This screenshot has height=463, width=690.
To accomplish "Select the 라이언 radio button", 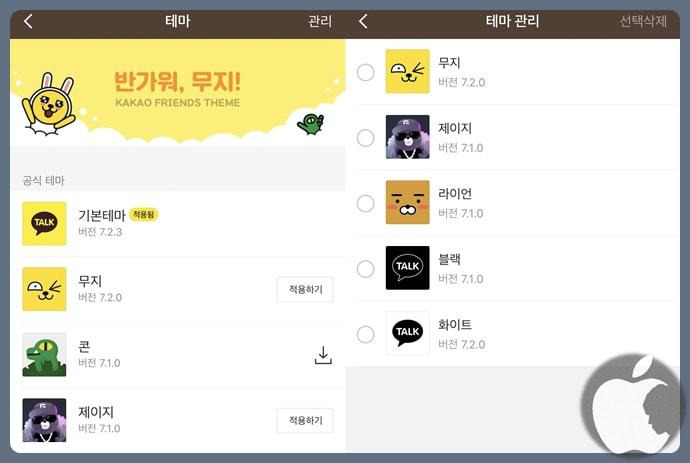I will (366, 203).
